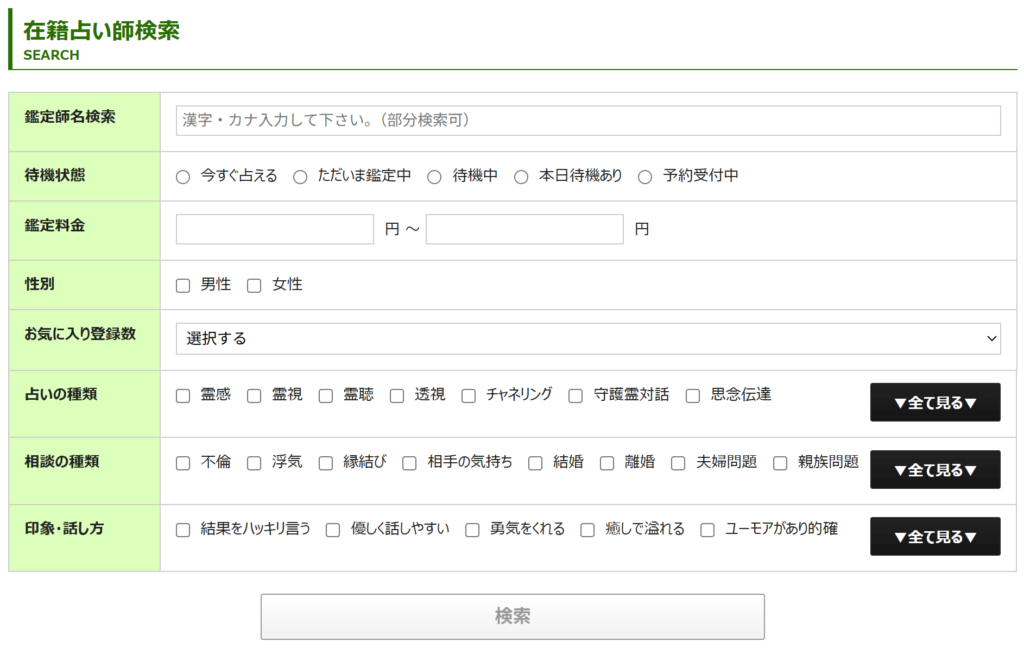Enable the 霊感 checkbox
Screen dimensions: 1024x648
[x=183, y=396]
